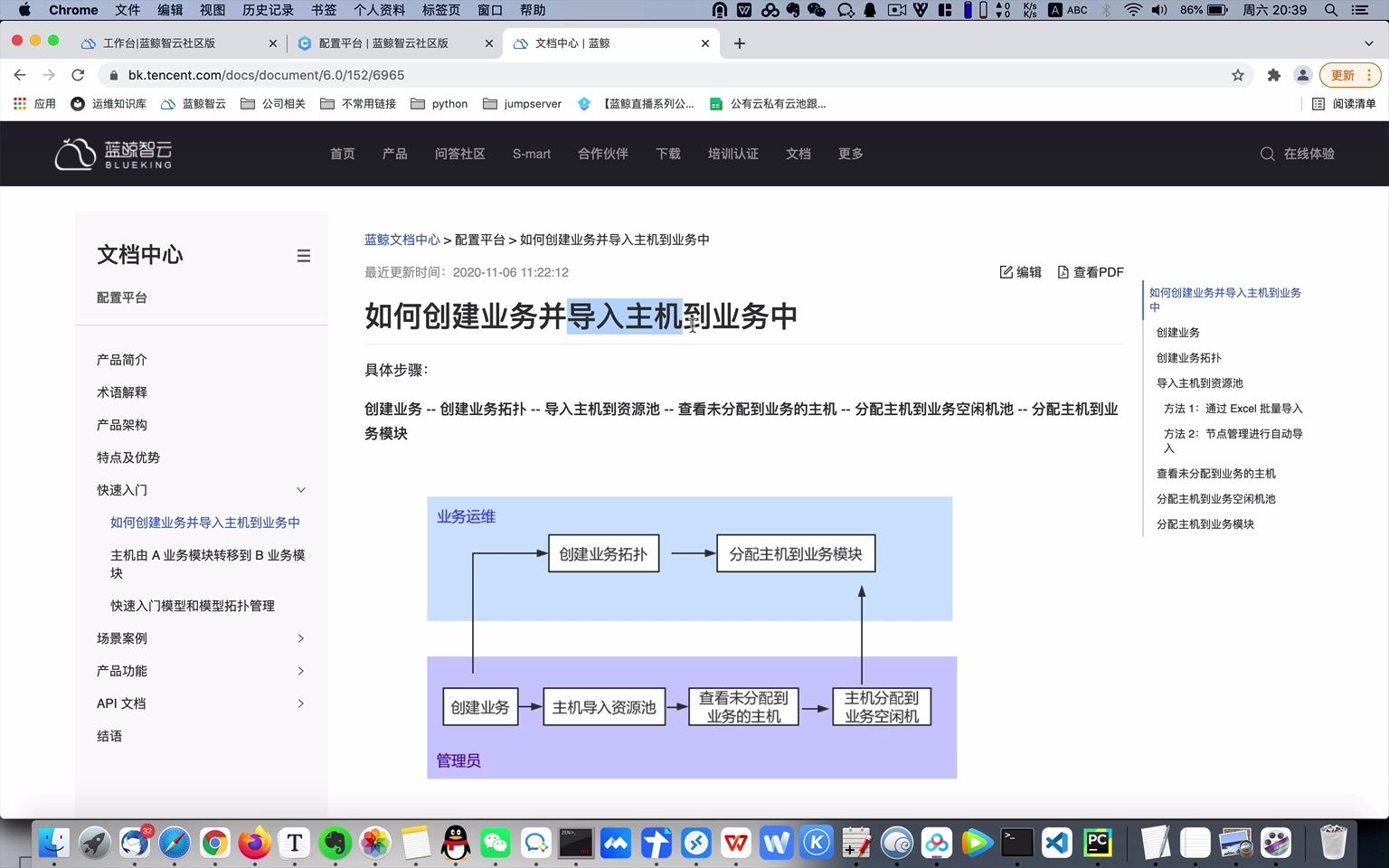The image size is (1389, 868).
Task: Open Chrome extensions puzzle icon
Action: (x=1274, y=75)
